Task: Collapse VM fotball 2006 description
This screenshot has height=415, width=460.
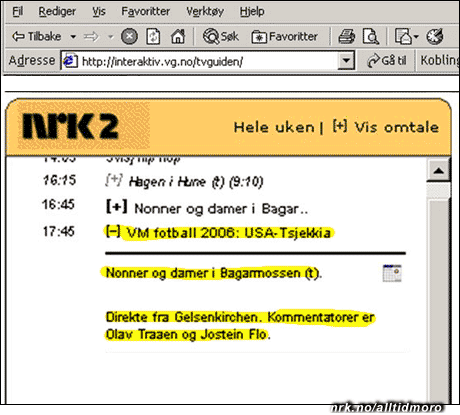Action: click(x=113, y=231)
